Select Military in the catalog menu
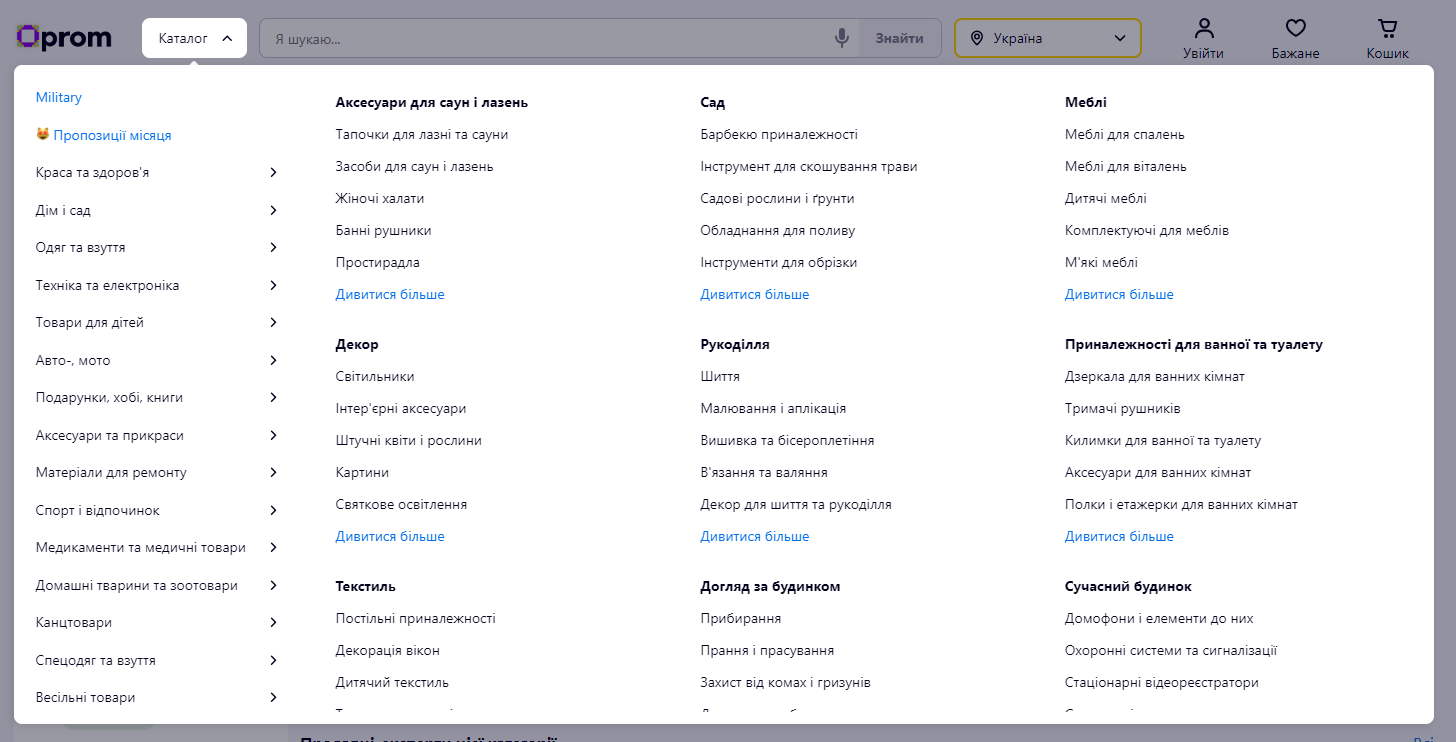 click(59, 97)
